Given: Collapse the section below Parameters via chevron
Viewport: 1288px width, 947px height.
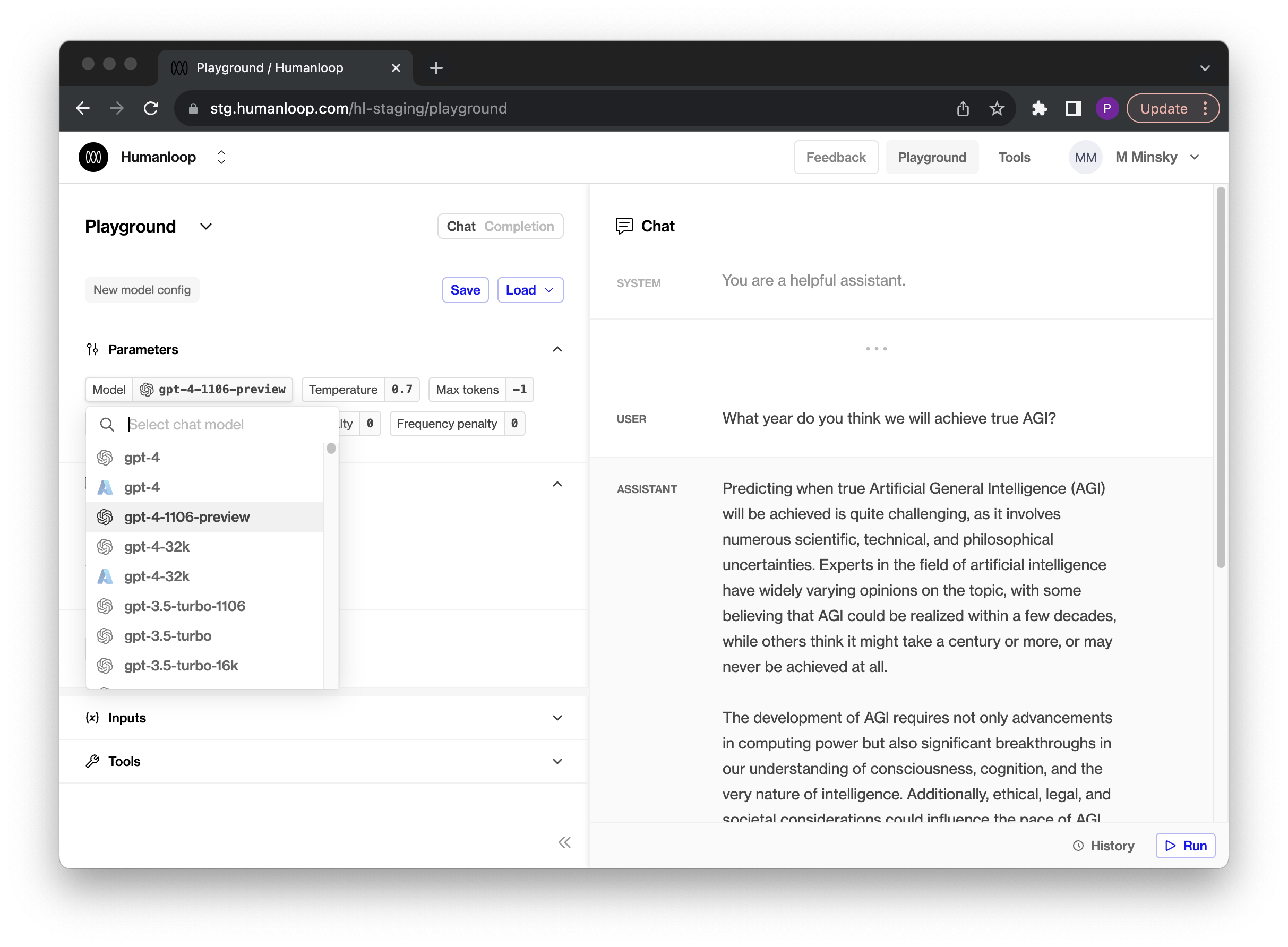Looking at the screenshot, I should 557,485.
